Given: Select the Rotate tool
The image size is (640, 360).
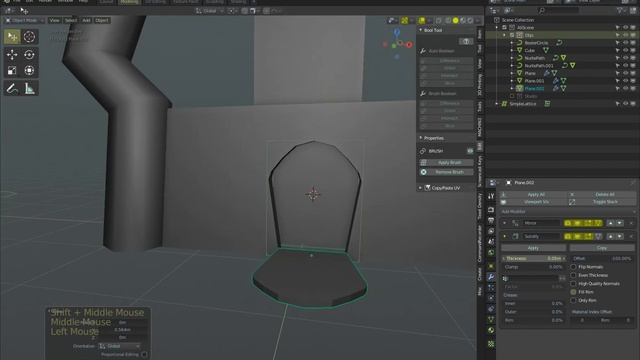Looking at the screenshot, I should click(x=29, y=54).
